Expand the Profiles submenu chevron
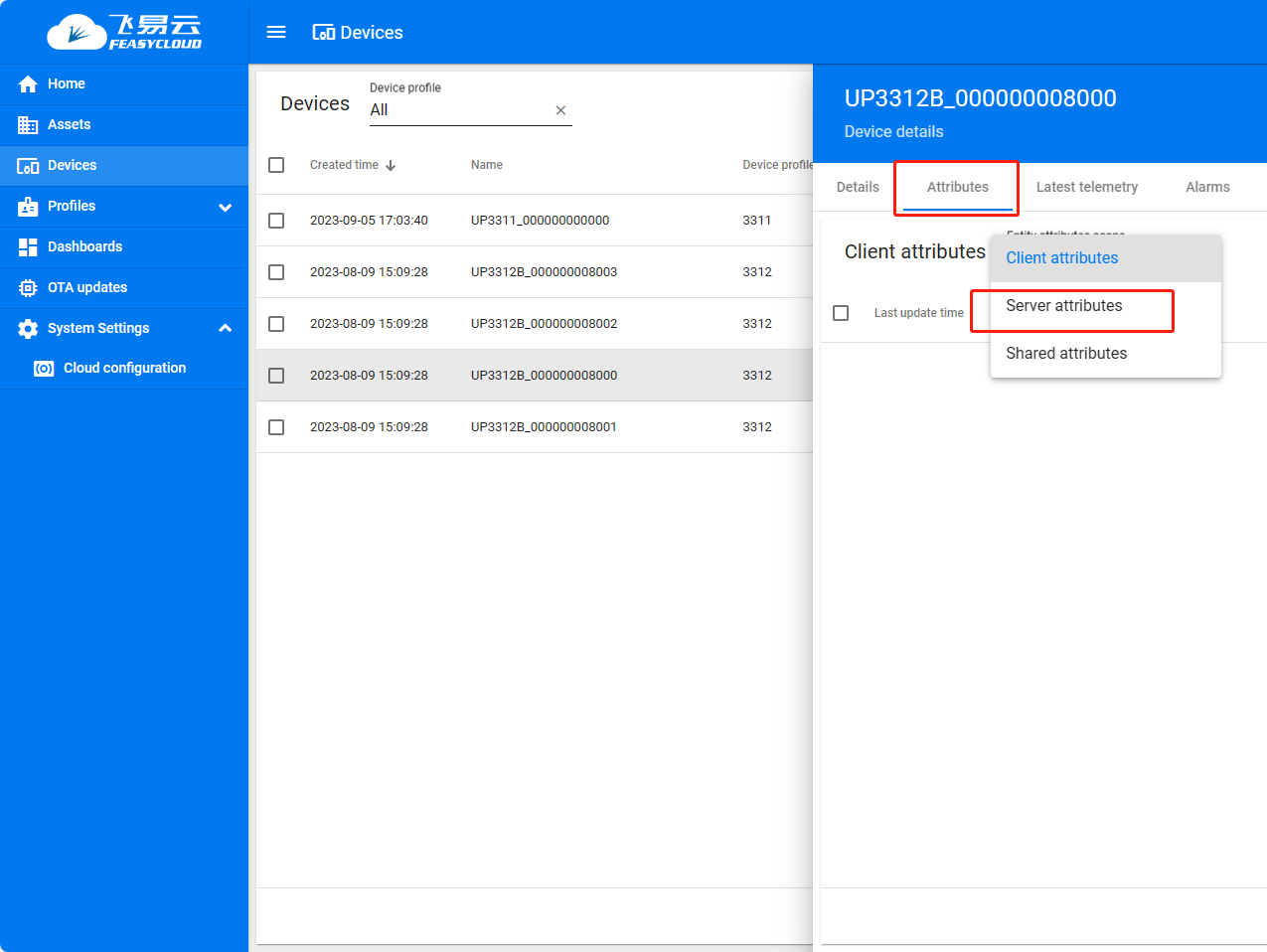This screenshot has width=1267, height=952. point(226,207)
